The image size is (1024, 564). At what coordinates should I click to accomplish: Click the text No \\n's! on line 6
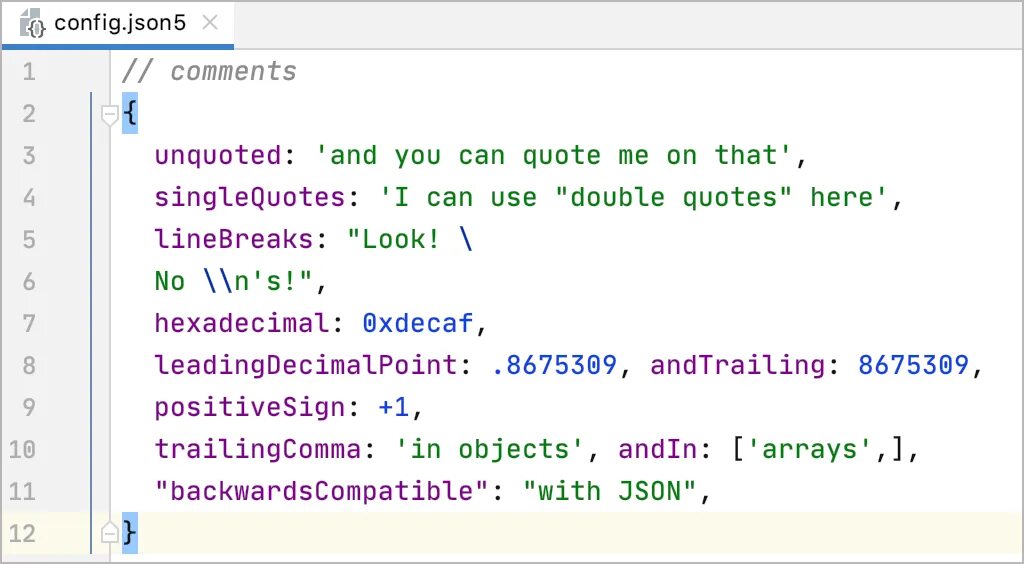click(233, 281)
